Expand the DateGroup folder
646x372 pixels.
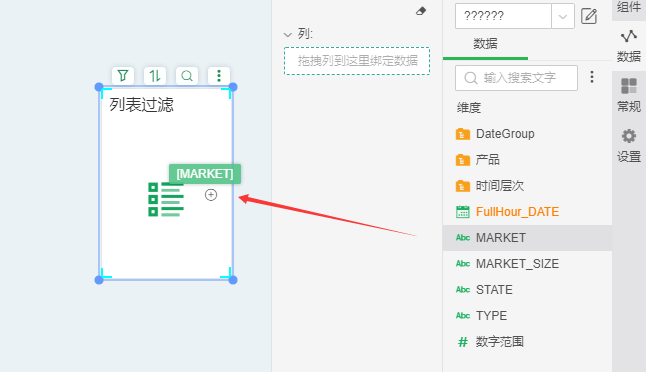(x=505, y=134)
